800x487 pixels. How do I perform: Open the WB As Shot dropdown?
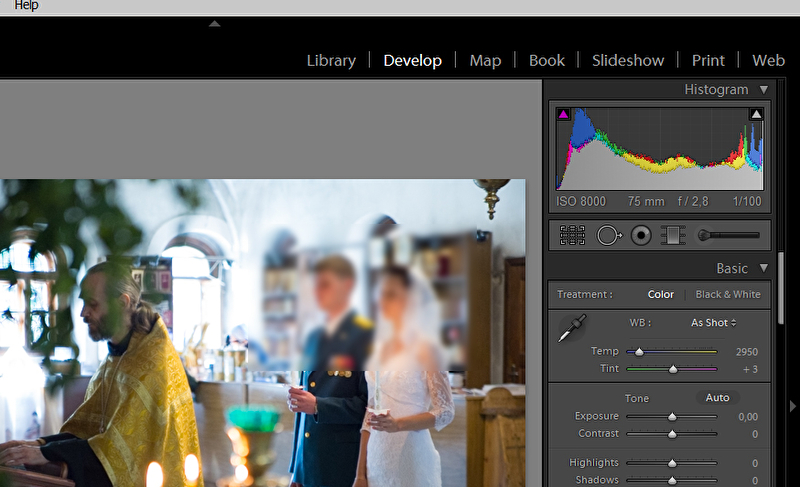tap(713, 323)
